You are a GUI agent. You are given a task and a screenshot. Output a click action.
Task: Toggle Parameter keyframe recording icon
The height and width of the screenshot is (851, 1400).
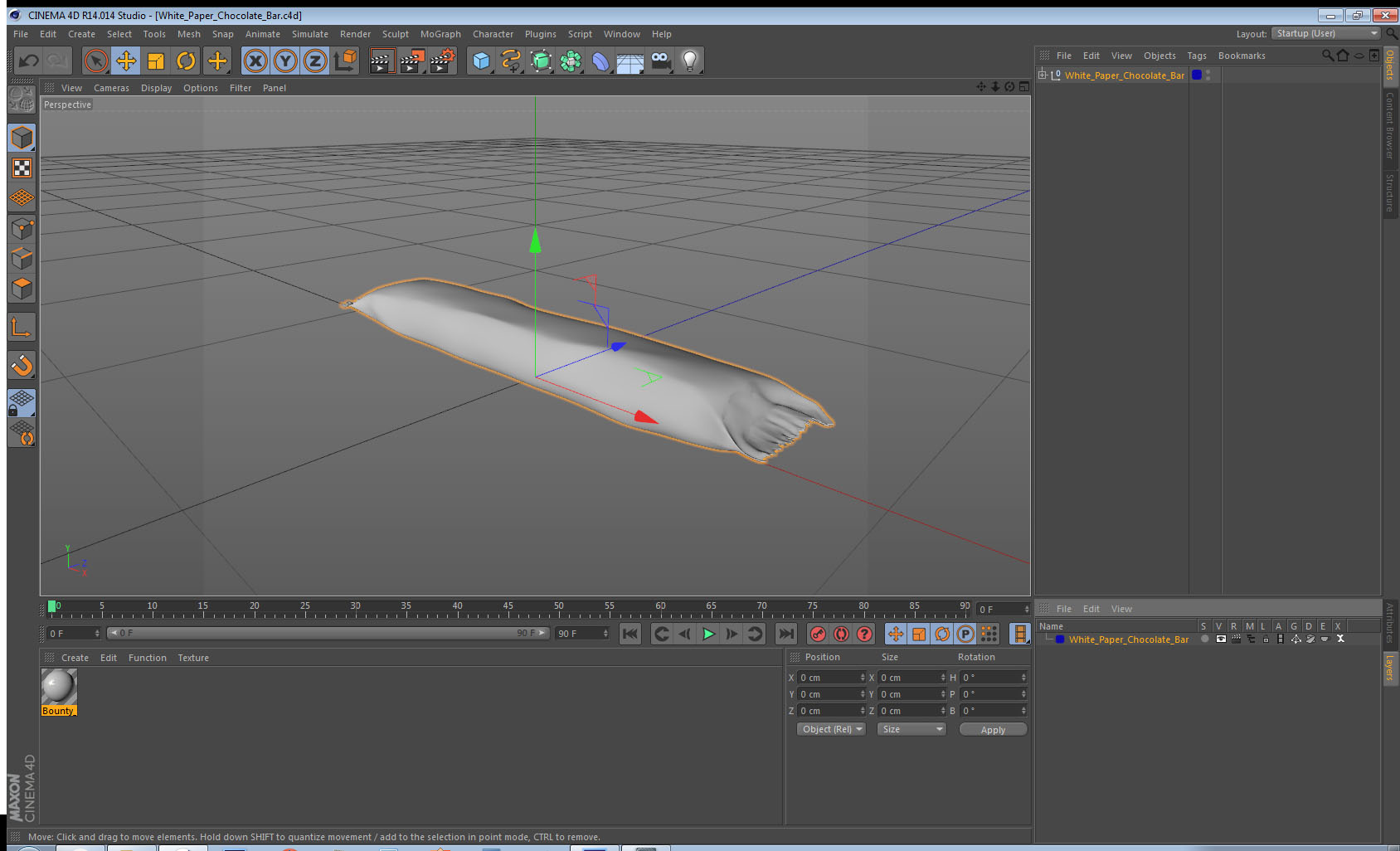pyautogui.click(x=965, y=634)
